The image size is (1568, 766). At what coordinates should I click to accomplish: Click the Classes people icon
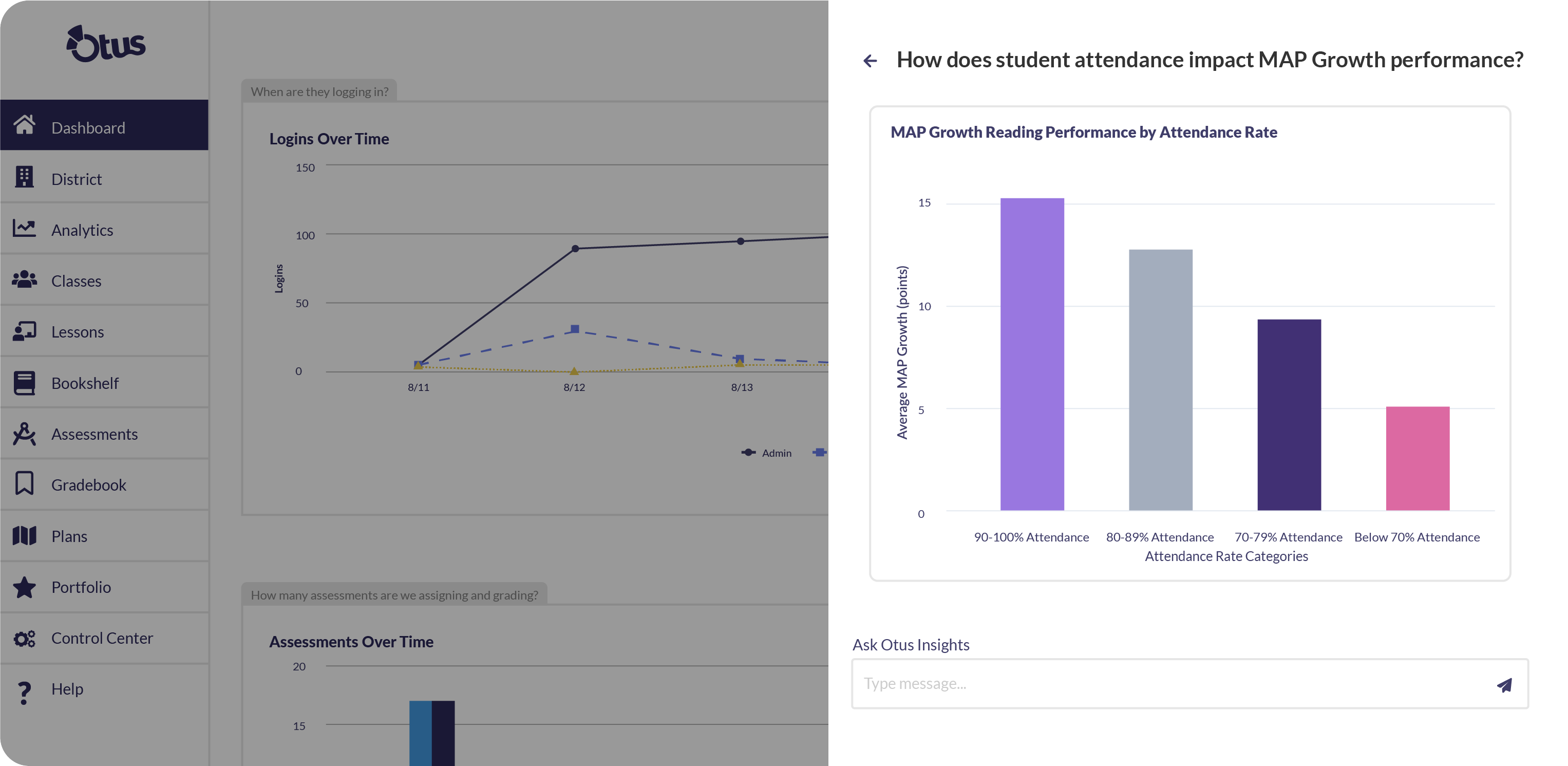click(24, 279)
